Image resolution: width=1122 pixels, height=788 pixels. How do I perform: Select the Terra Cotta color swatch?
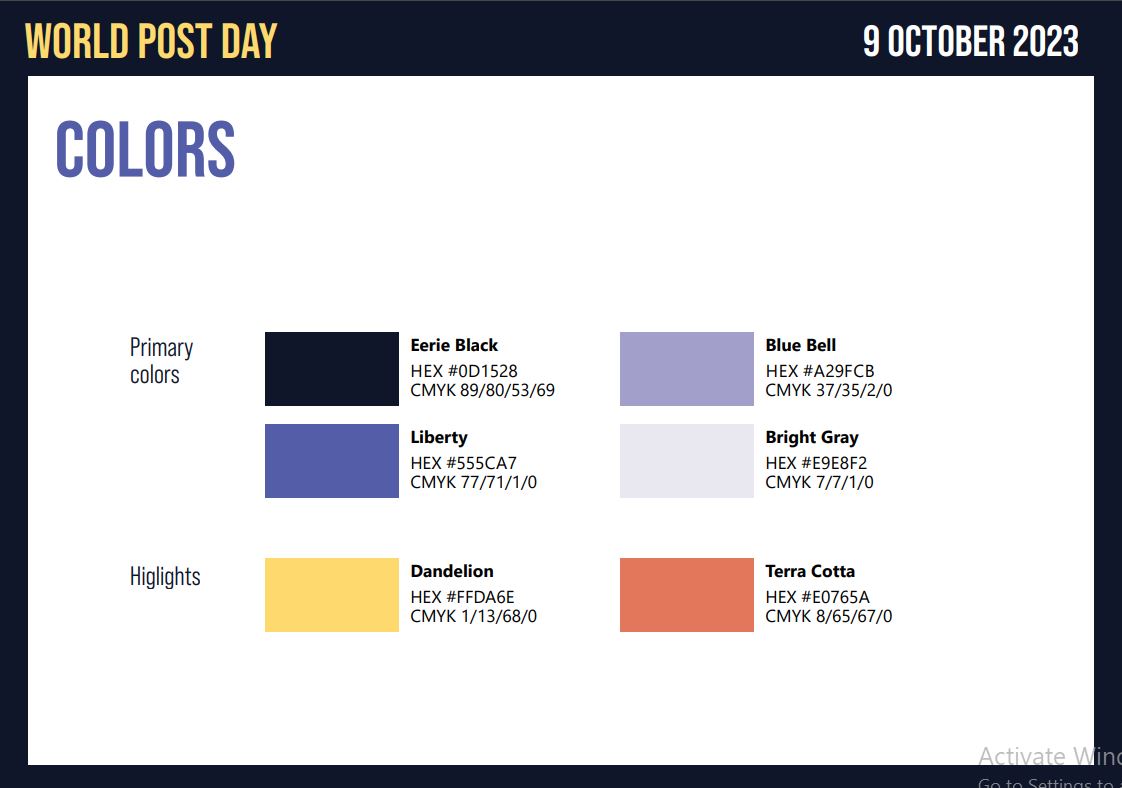(x=686, y=595)
